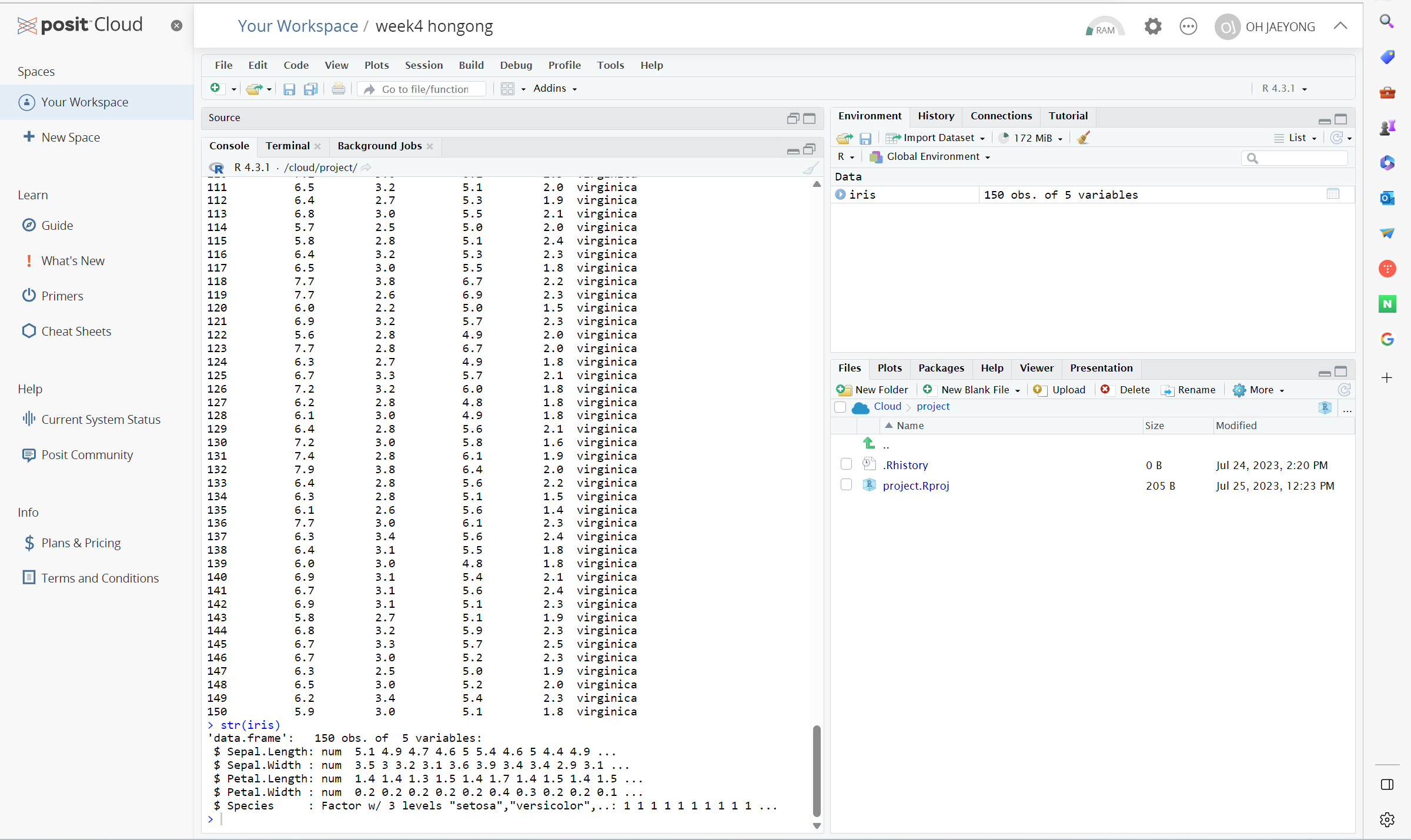Open the project settings gear icon

[x=1153, y=26]
